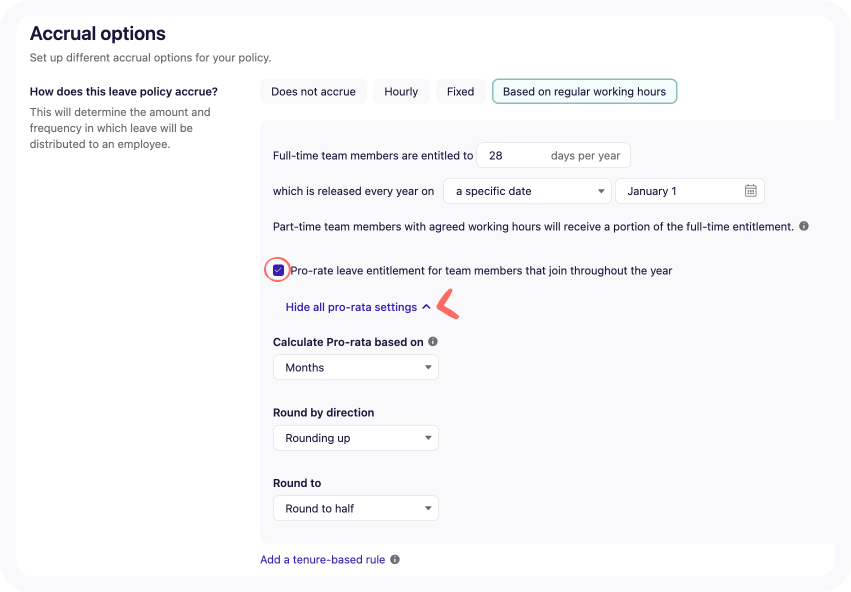The height and width of the screenshot is (592, 851).
Task: Select the Hourly accrual option
Action: (401, 92)
